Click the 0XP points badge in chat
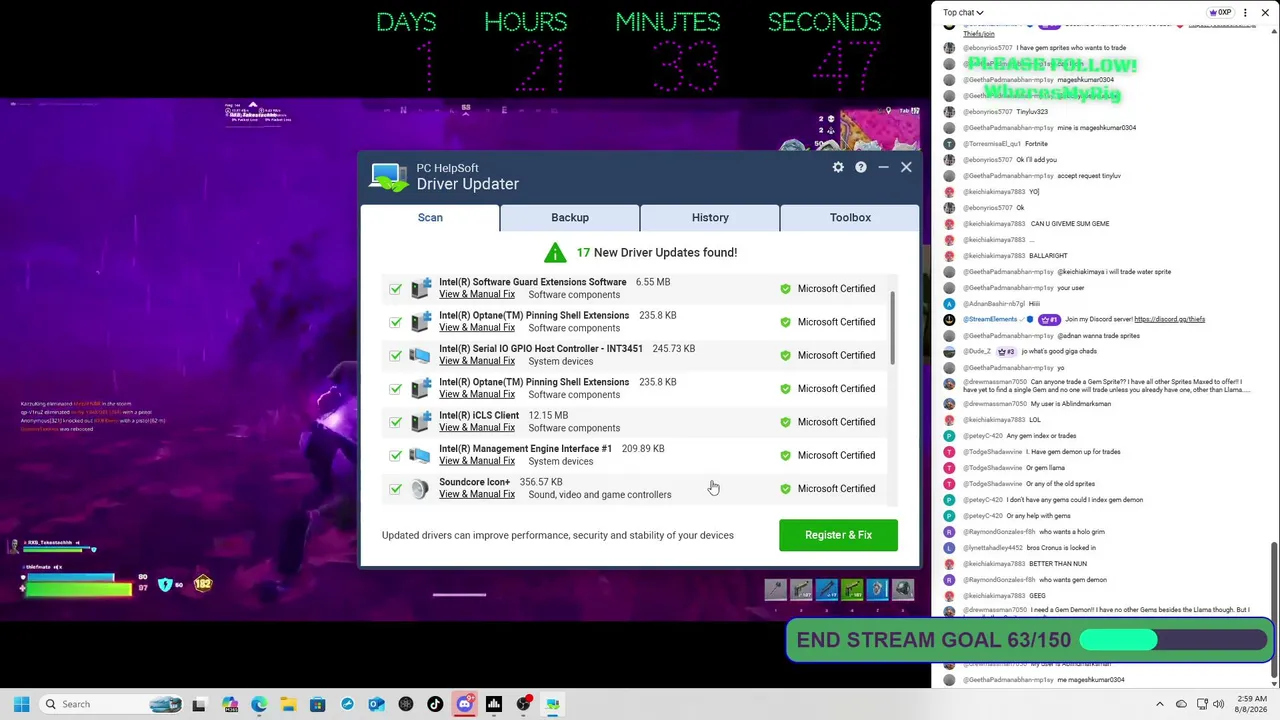The image size is (1280, 720). click(x=1220, y=13)
